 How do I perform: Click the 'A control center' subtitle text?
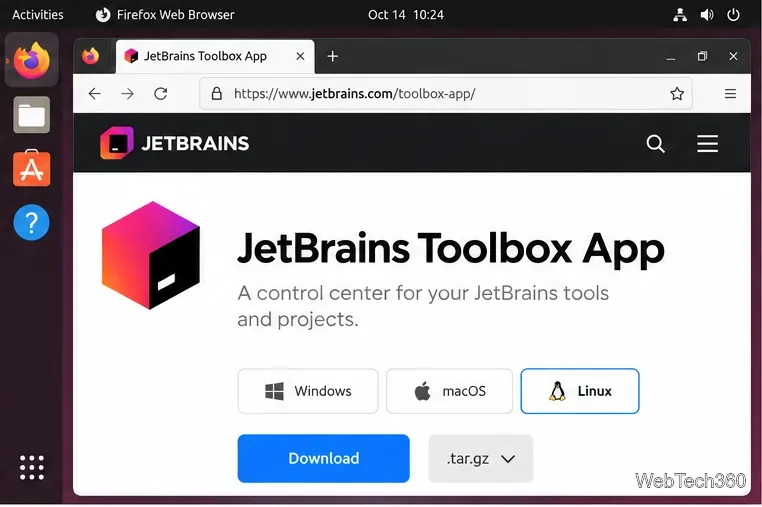(x=423, y=306)
